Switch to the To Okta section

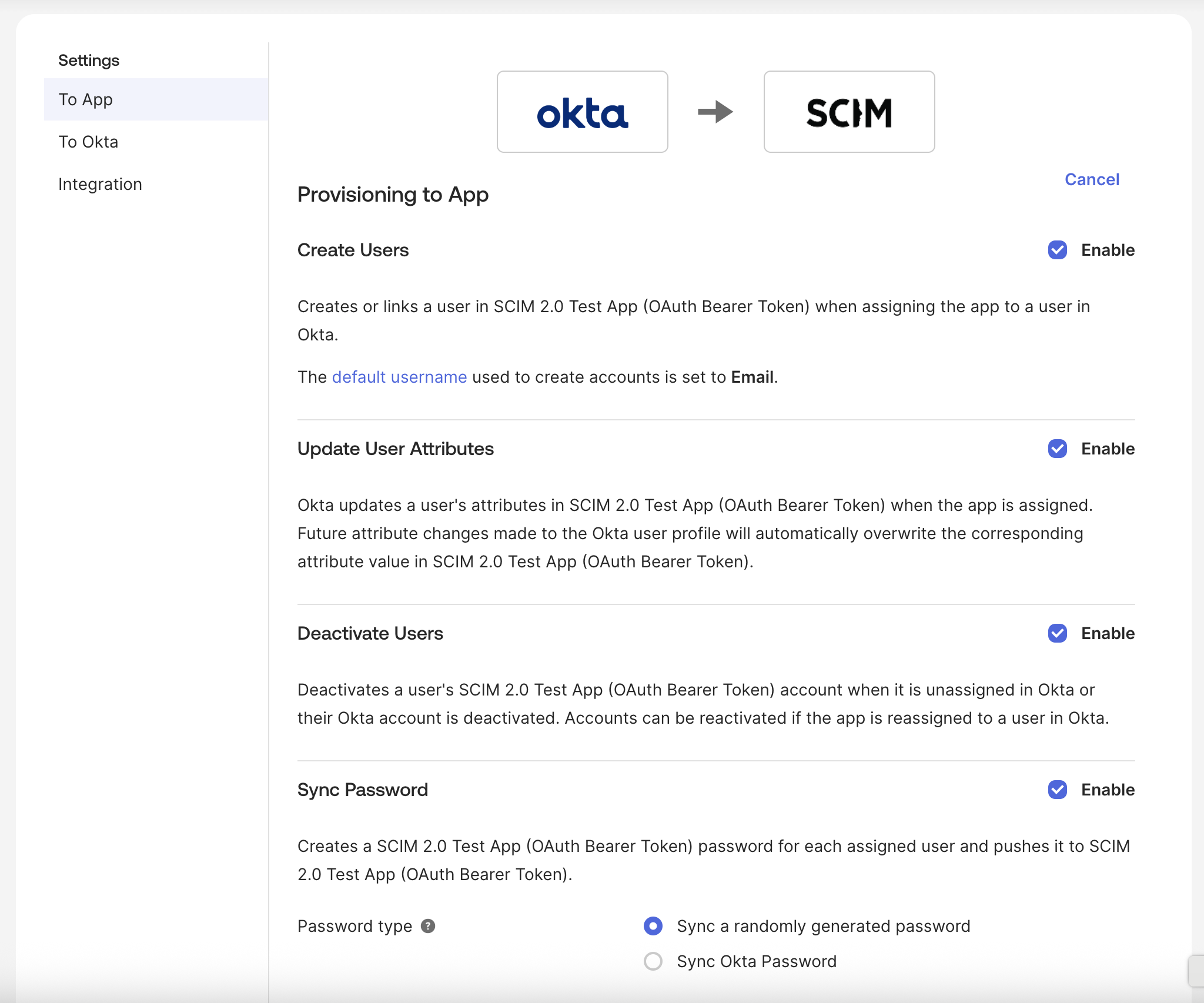pyautogui.click(x=88, y=141)
